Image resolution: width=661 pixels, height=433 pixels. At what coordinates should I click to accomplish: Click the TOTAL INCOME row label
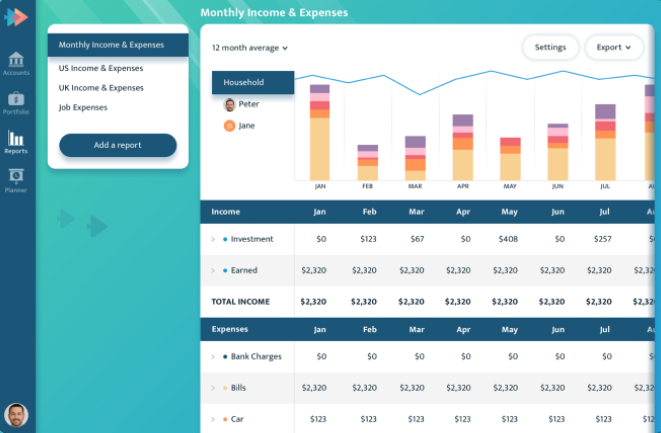point(240,302)
